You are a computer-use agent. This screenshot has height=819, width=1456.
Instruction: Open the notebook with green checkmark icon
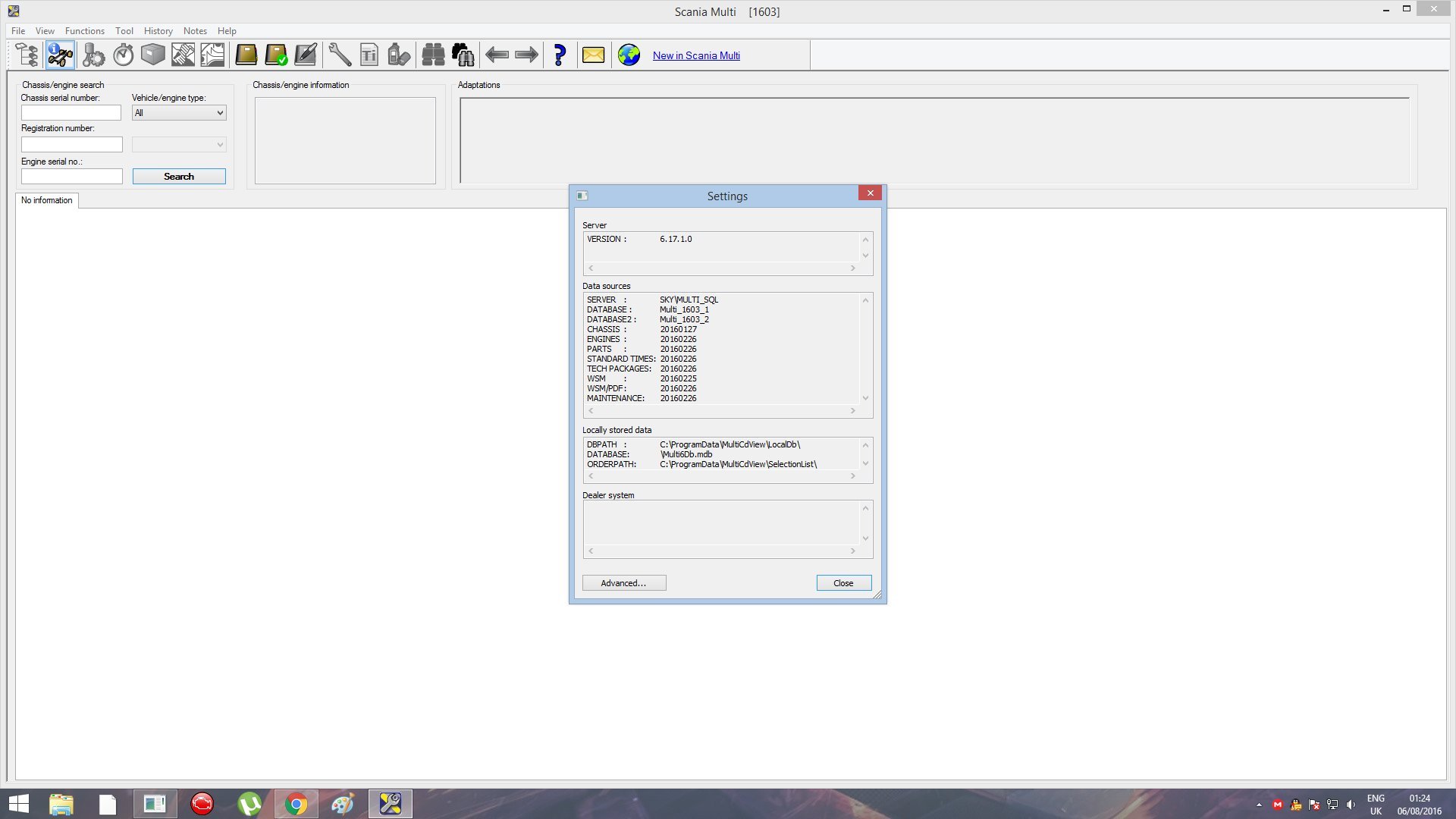point(276,55)
